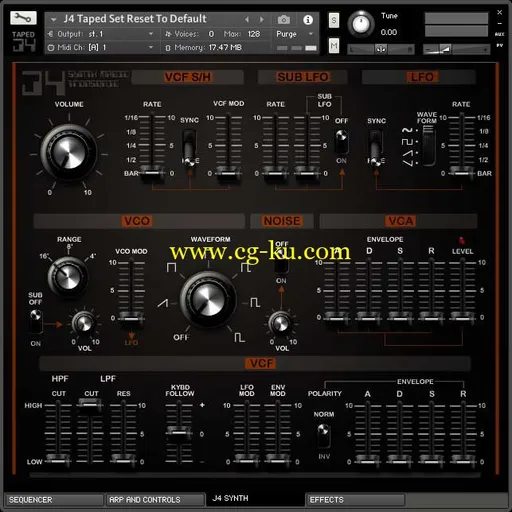Select the sine LFO waveform icon

[407, 130]
